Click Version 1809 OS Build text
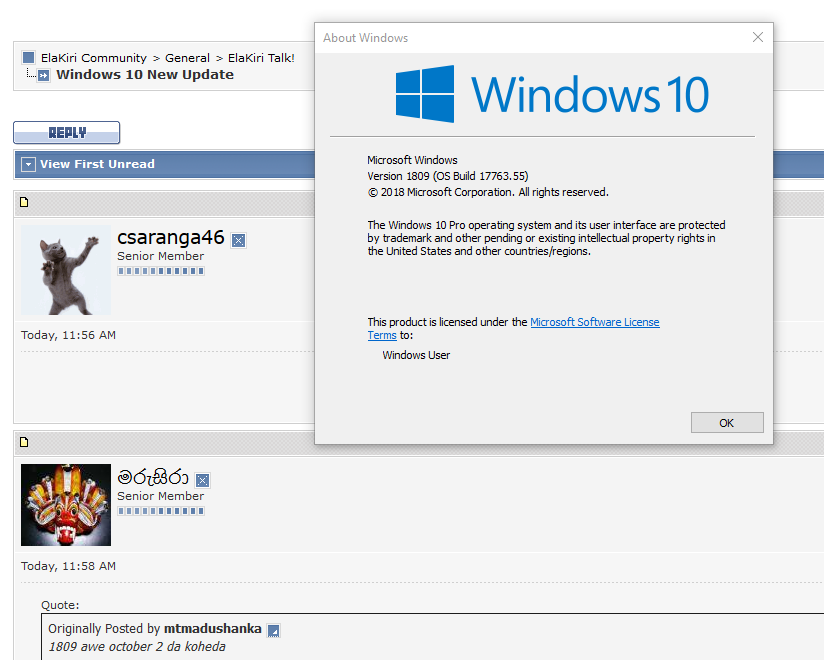The height and width of the screenshot is (660, 824). pyautogui.click(x=448, y=176)
